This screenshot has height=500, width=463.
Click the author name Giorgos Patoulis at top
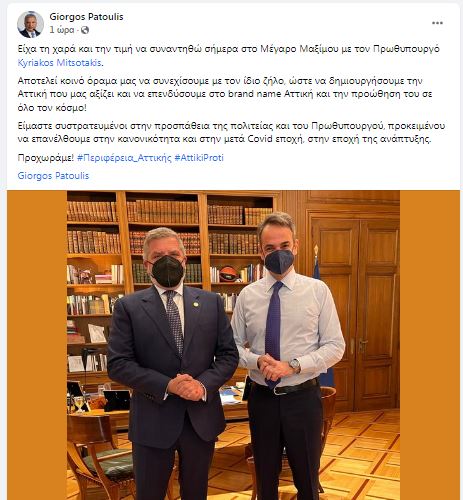[86, 17]
